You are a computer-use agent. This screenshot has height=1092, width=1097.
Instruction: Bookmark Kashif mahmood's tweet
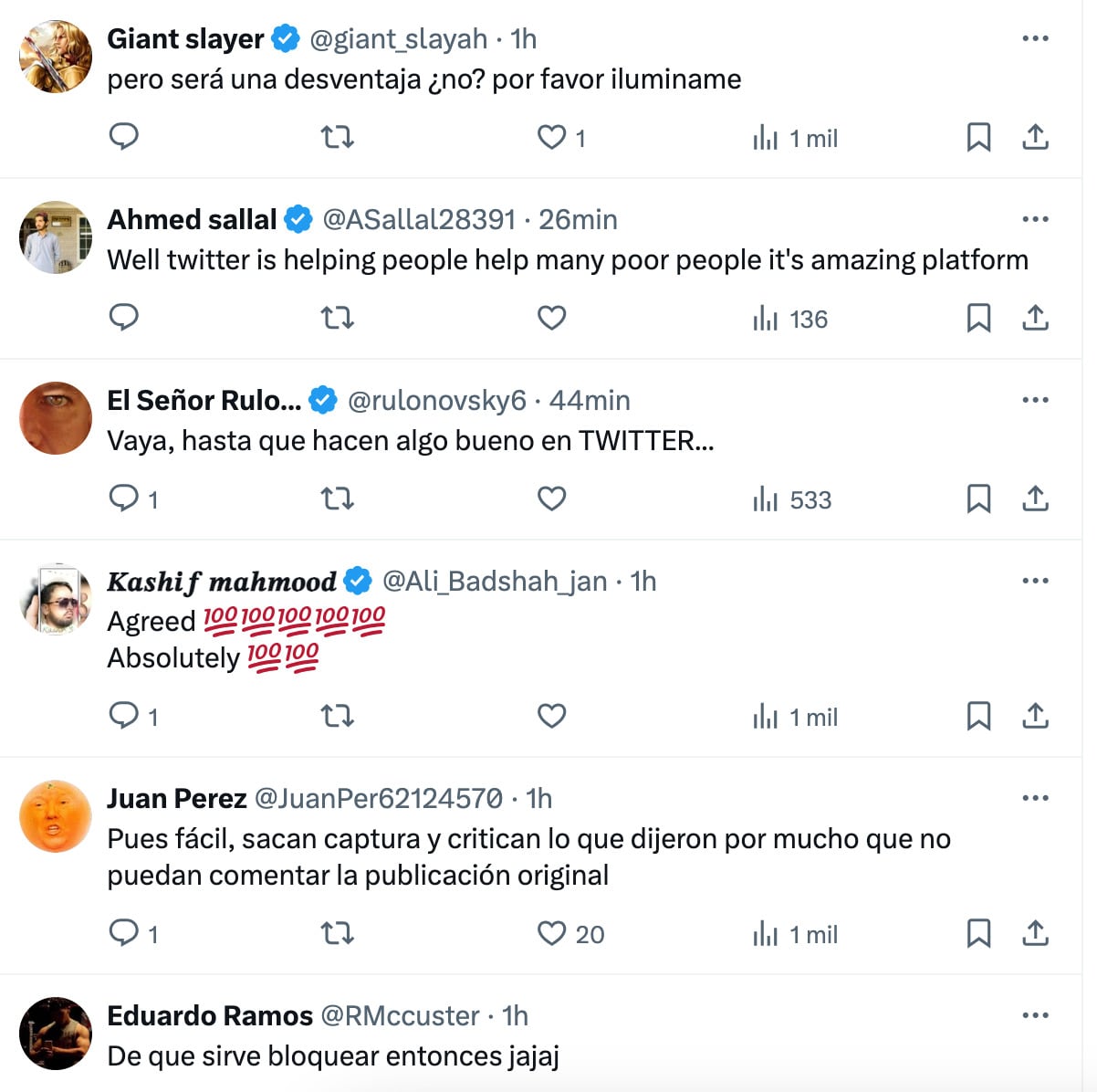[x=978, y=716]
